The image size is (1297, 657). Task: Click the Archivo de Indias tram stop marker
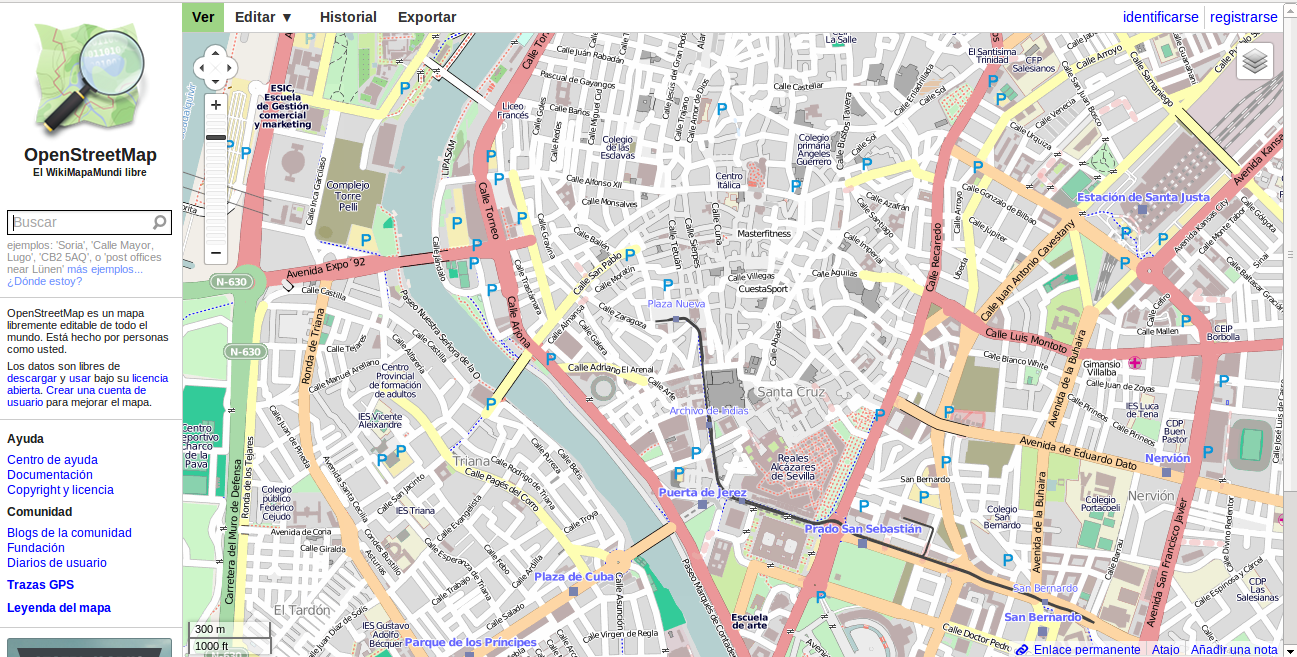click(x=710, y=424)
